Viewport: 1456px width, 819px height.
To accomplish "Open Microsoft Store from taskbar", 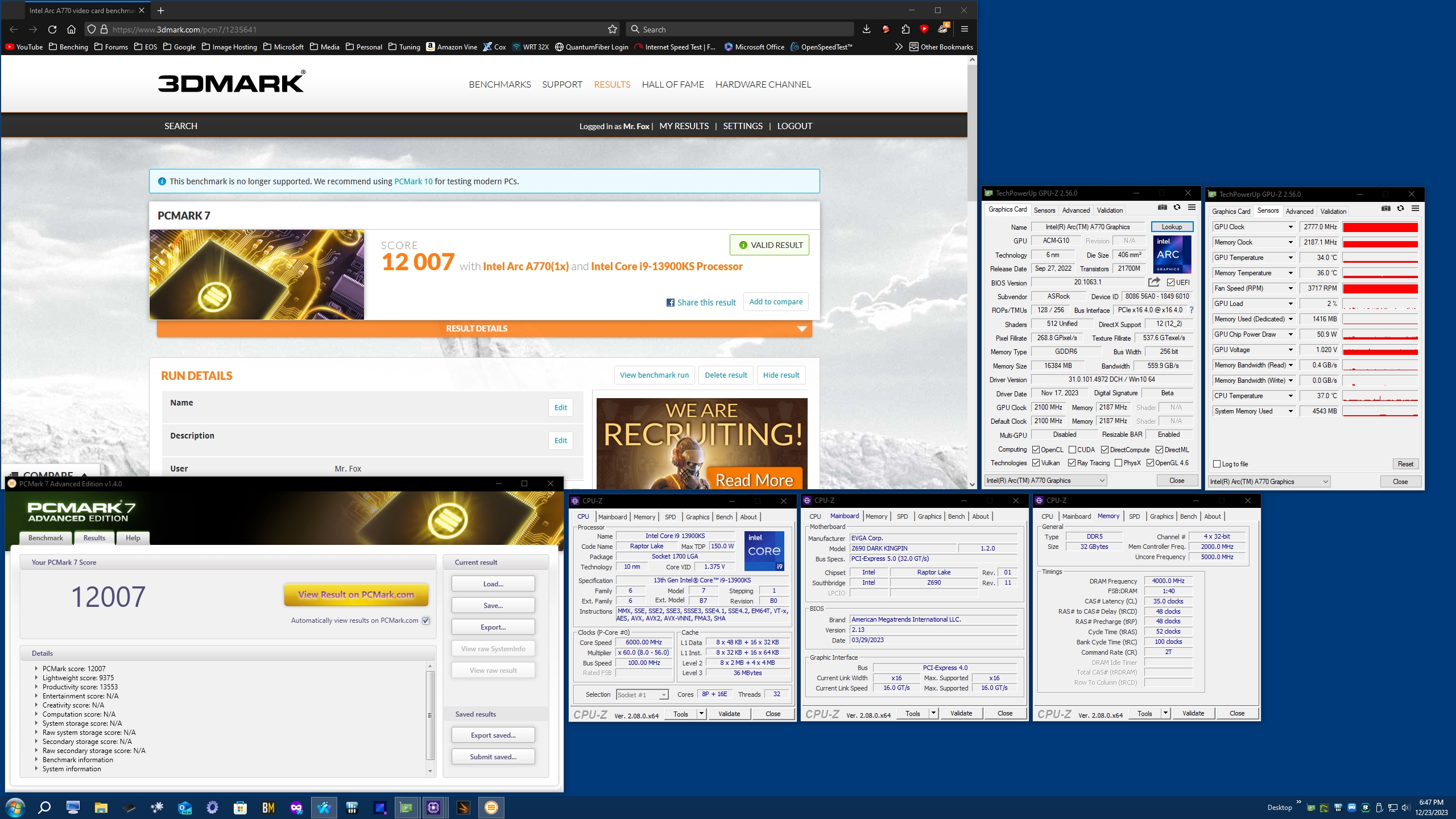I will [x=240, y=808].
